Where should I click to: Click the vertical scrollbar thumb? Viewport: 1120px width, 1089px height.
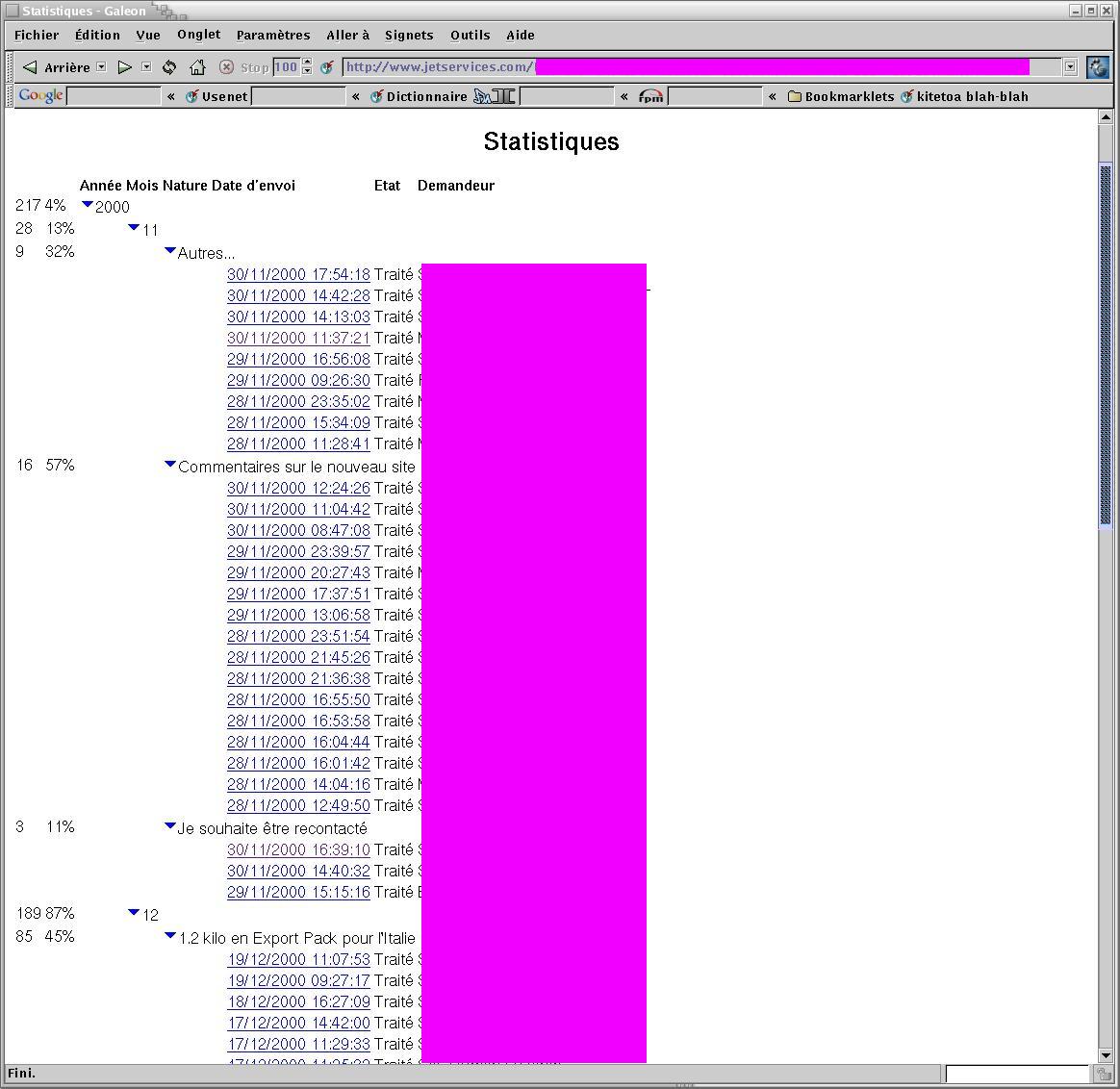[1105, 345]
